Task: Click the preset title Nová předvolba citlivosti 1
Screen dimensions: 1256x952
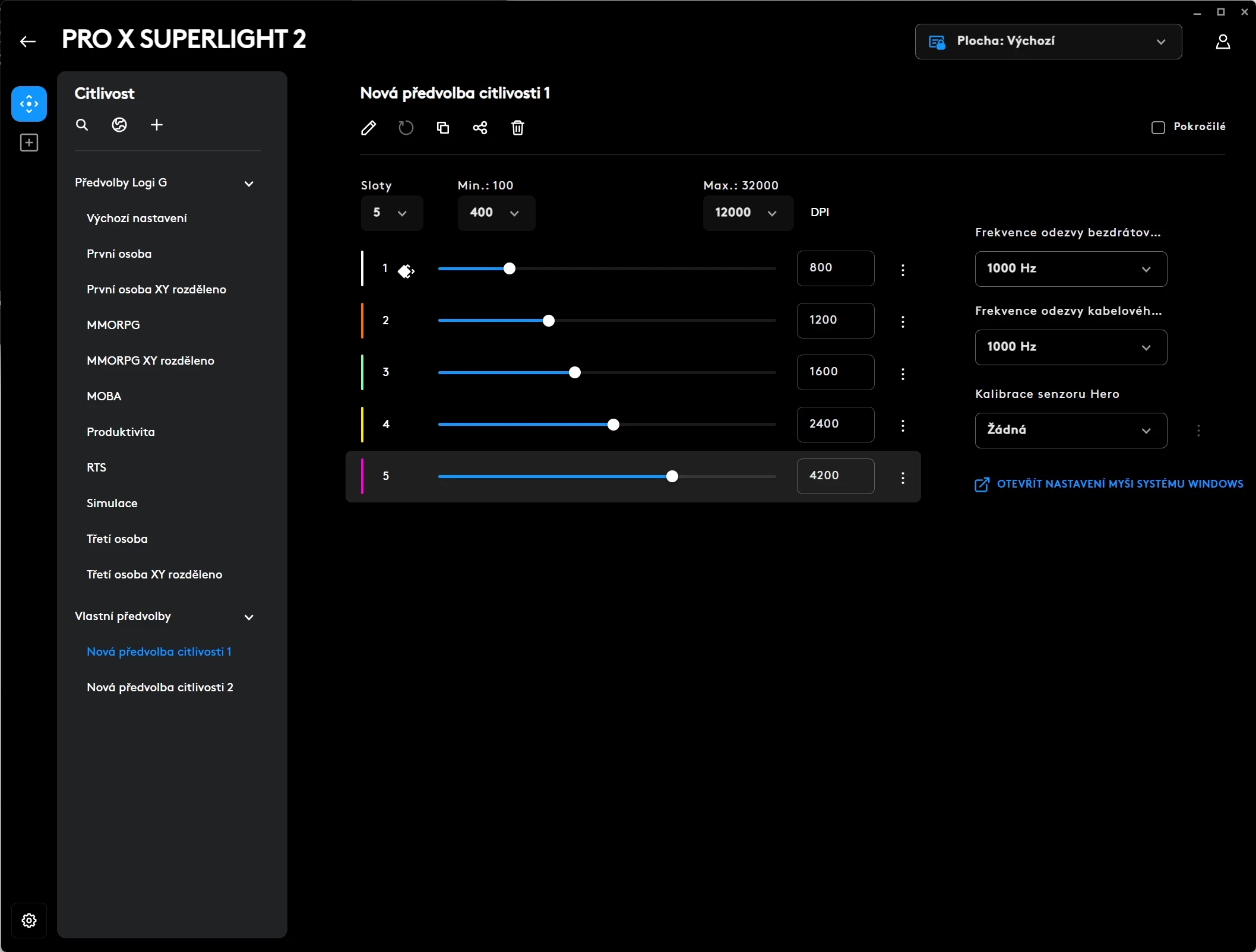Action: click(455, 93)
